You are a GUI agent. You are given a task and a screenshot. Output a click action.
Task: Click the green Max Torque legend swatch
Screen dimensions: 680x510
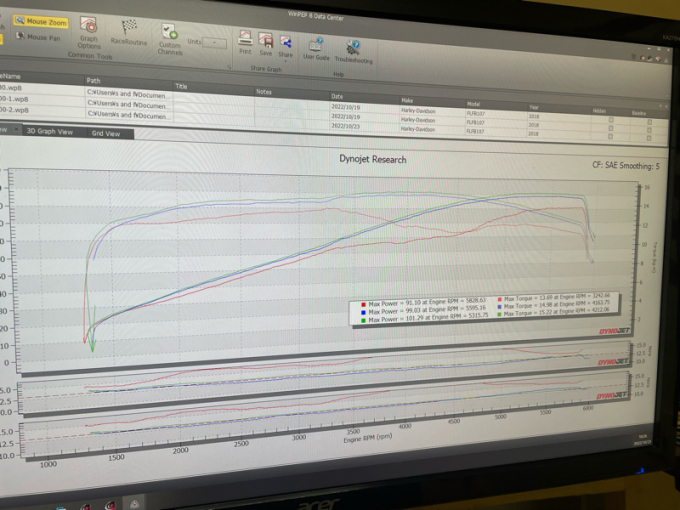coord(500,314)
